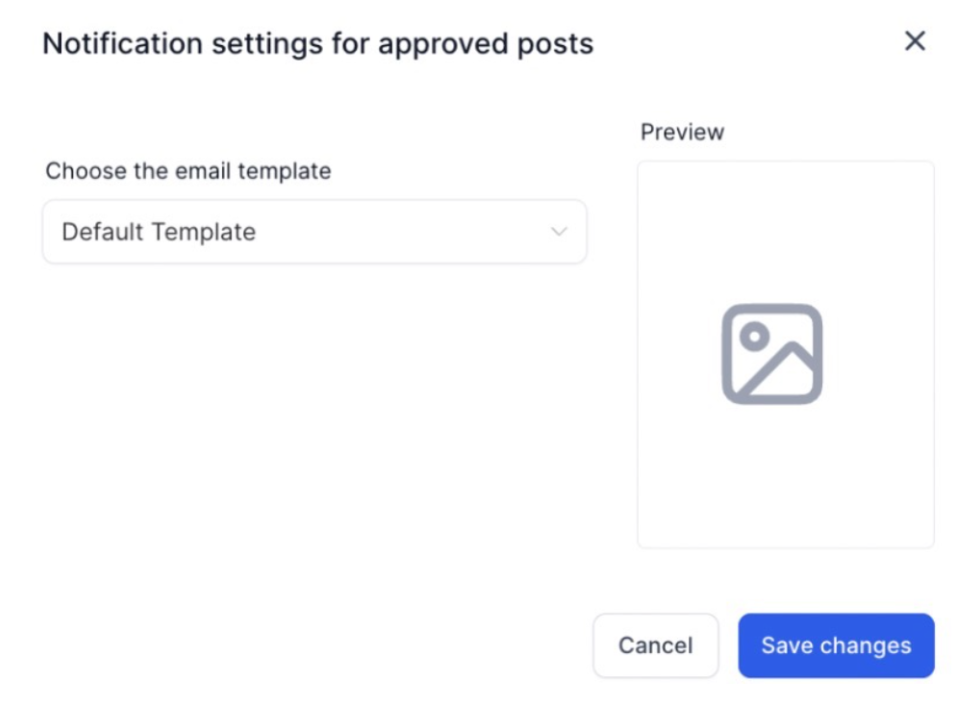
Task: Click the mountain picture icon in preview
Action: (x=772, y=354)
